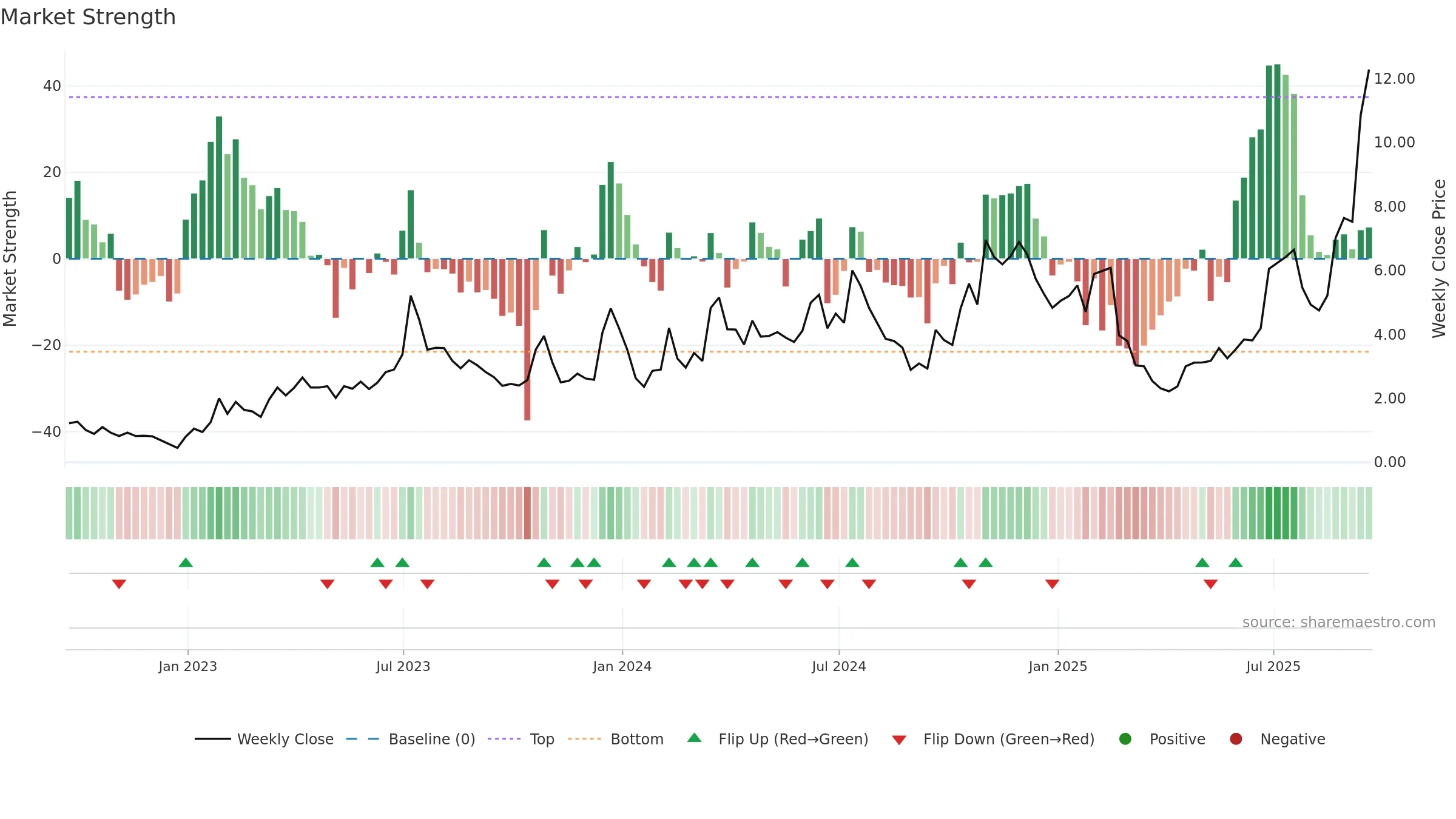Click the source: sharemaestro.com text
Screen dimensions: 1456x819
coord(1339,622)
